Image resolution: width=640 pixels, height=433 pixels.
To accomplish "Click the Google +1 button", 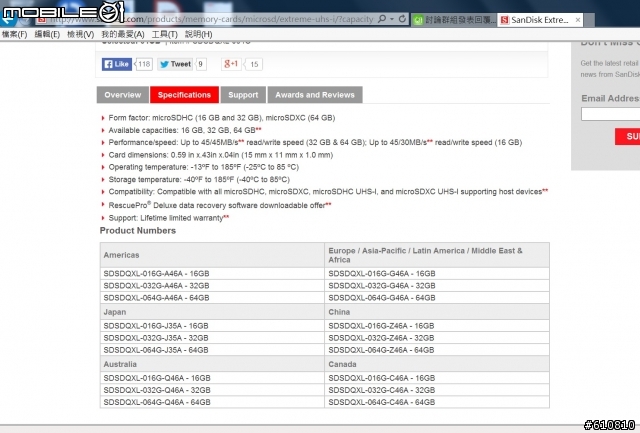I will tap(231, 64).
